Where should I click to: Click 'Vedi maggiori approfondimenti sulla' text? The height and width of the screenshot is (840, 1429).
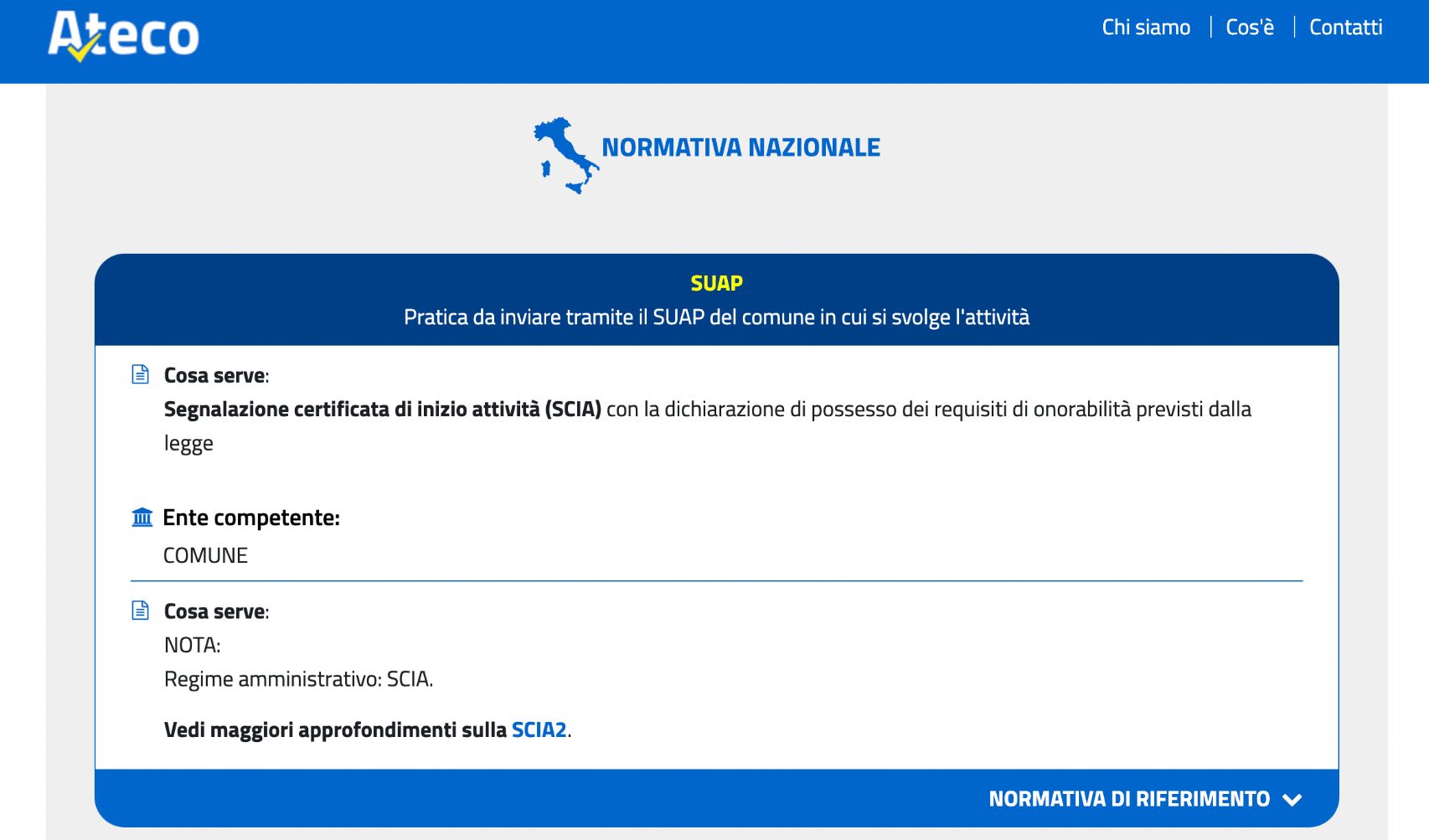pos(333,729)
